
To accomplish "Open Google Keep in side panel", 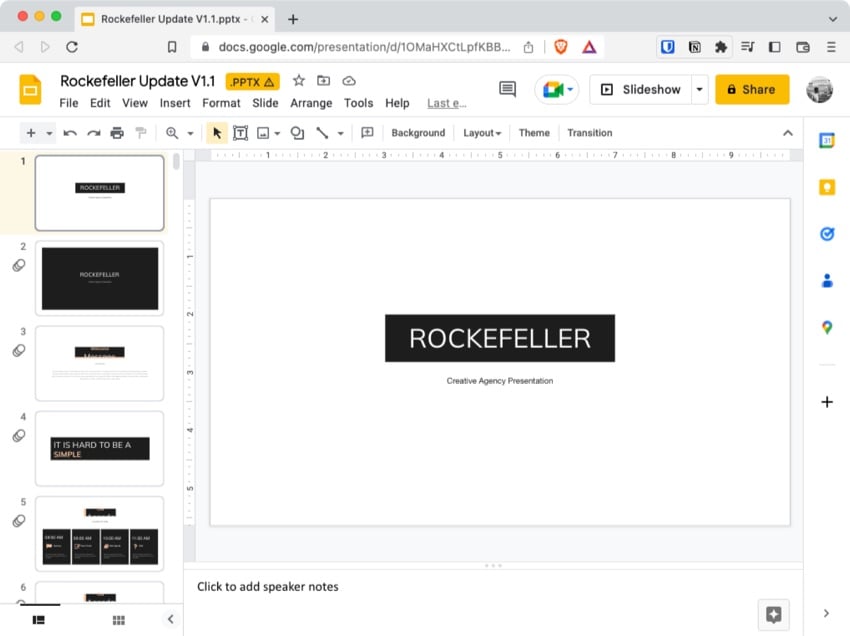I will tap(827, 187).
